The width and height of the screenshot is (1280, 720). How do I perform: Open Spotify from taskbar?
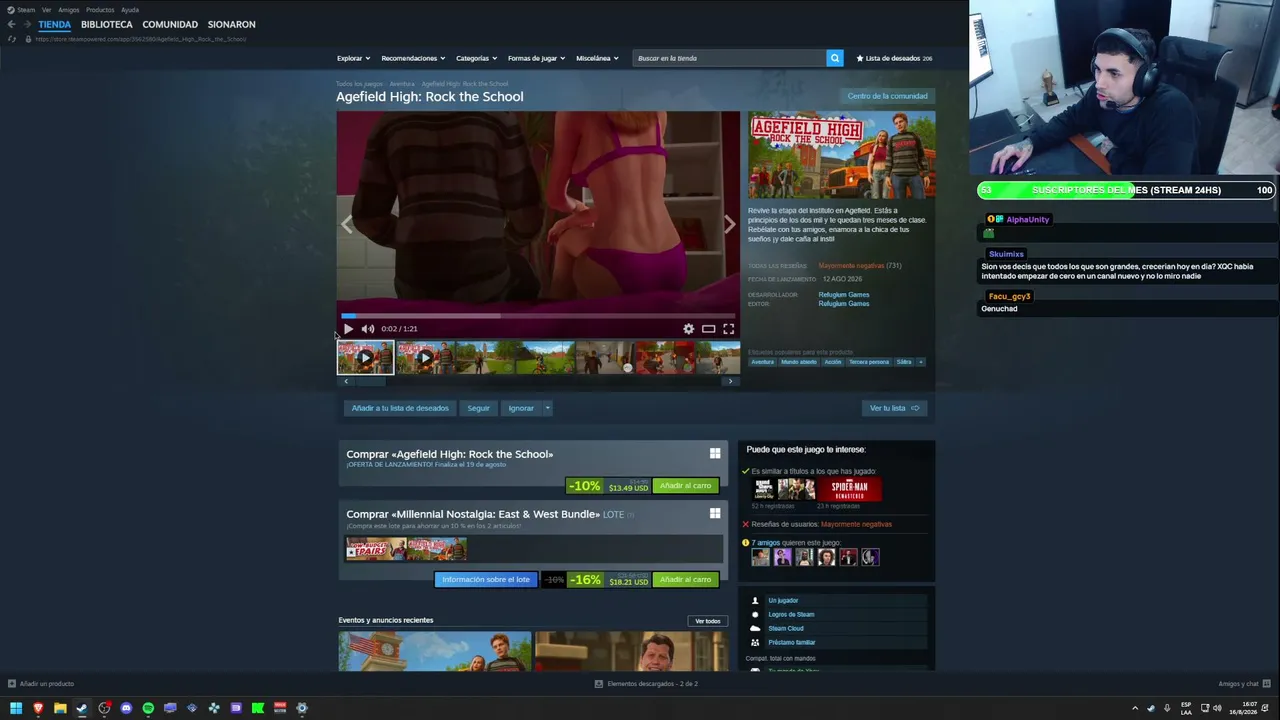(148, 708)
